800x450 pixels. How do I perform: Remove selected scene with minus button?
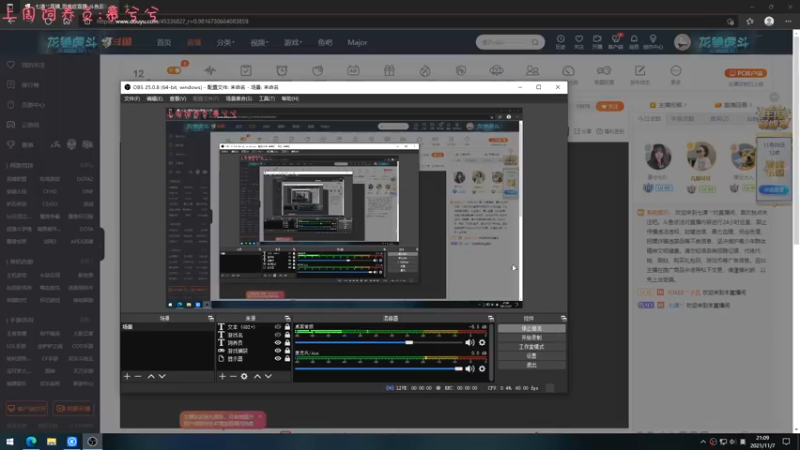pos(138,377)
